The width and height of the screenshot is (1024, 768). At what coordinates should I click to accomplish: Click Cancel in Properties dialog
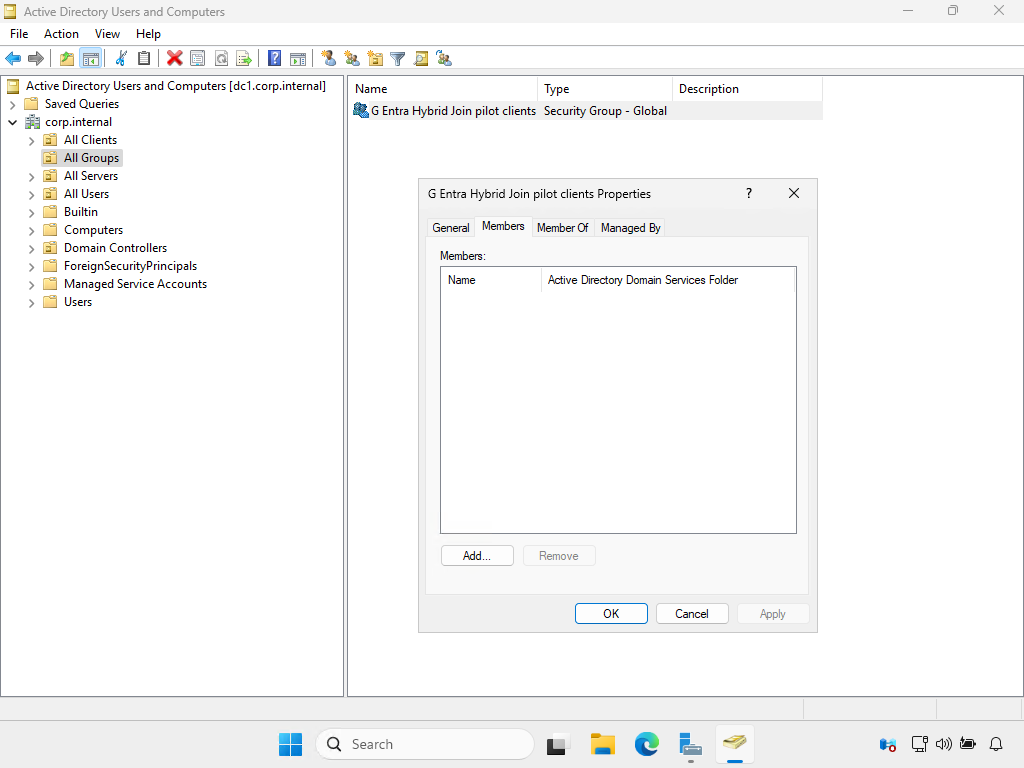(x=692, y=614)
